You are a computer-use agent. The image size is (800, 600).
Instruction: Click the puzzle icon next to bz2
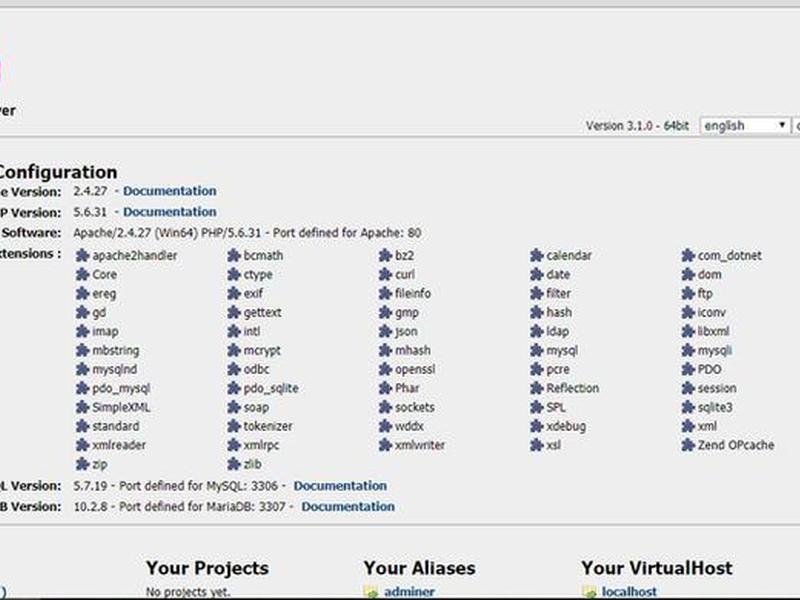(385, 256)
